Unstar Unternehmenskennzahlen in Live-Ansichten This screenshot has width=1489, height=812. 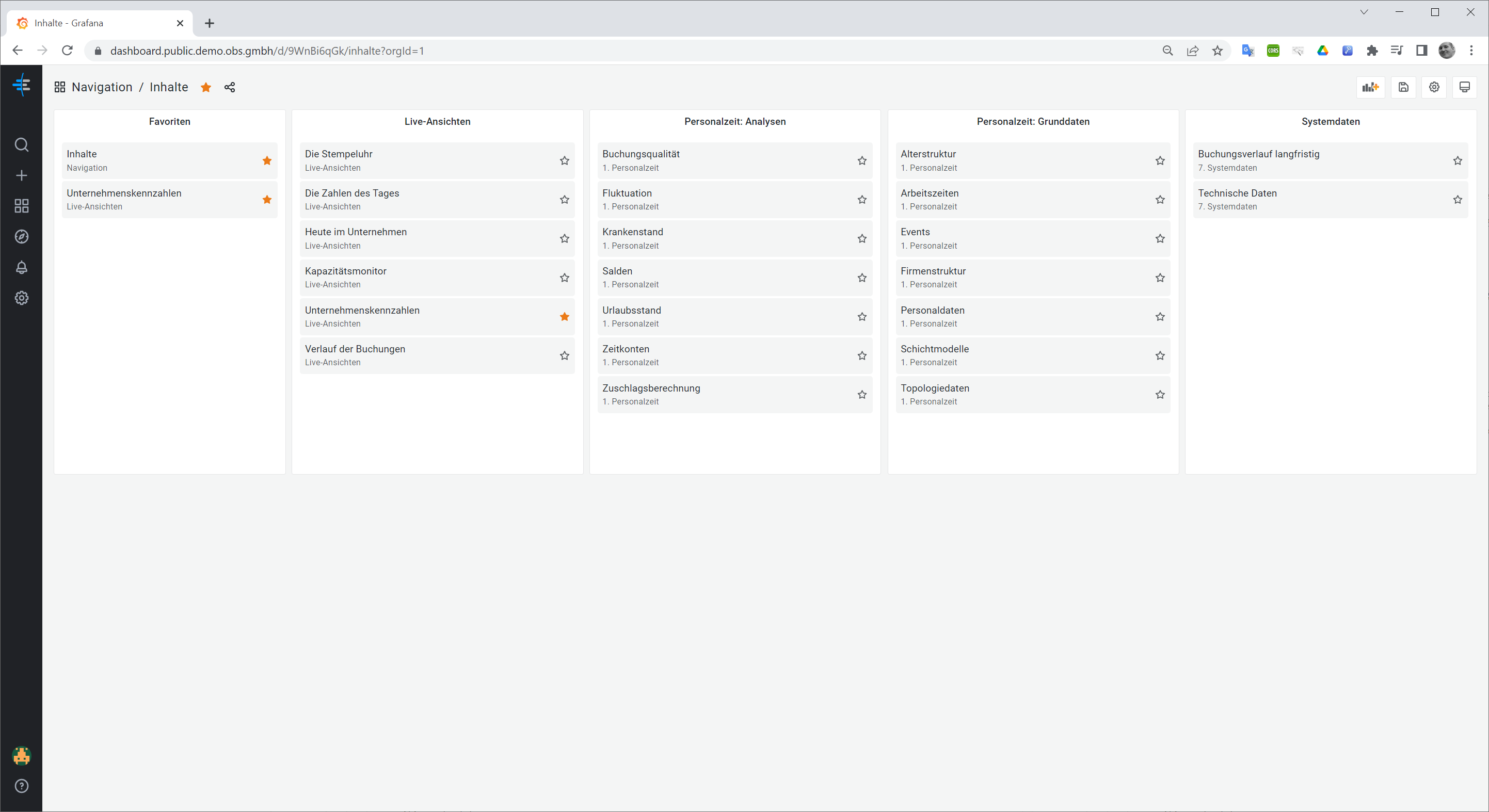[x=564, y=317]
